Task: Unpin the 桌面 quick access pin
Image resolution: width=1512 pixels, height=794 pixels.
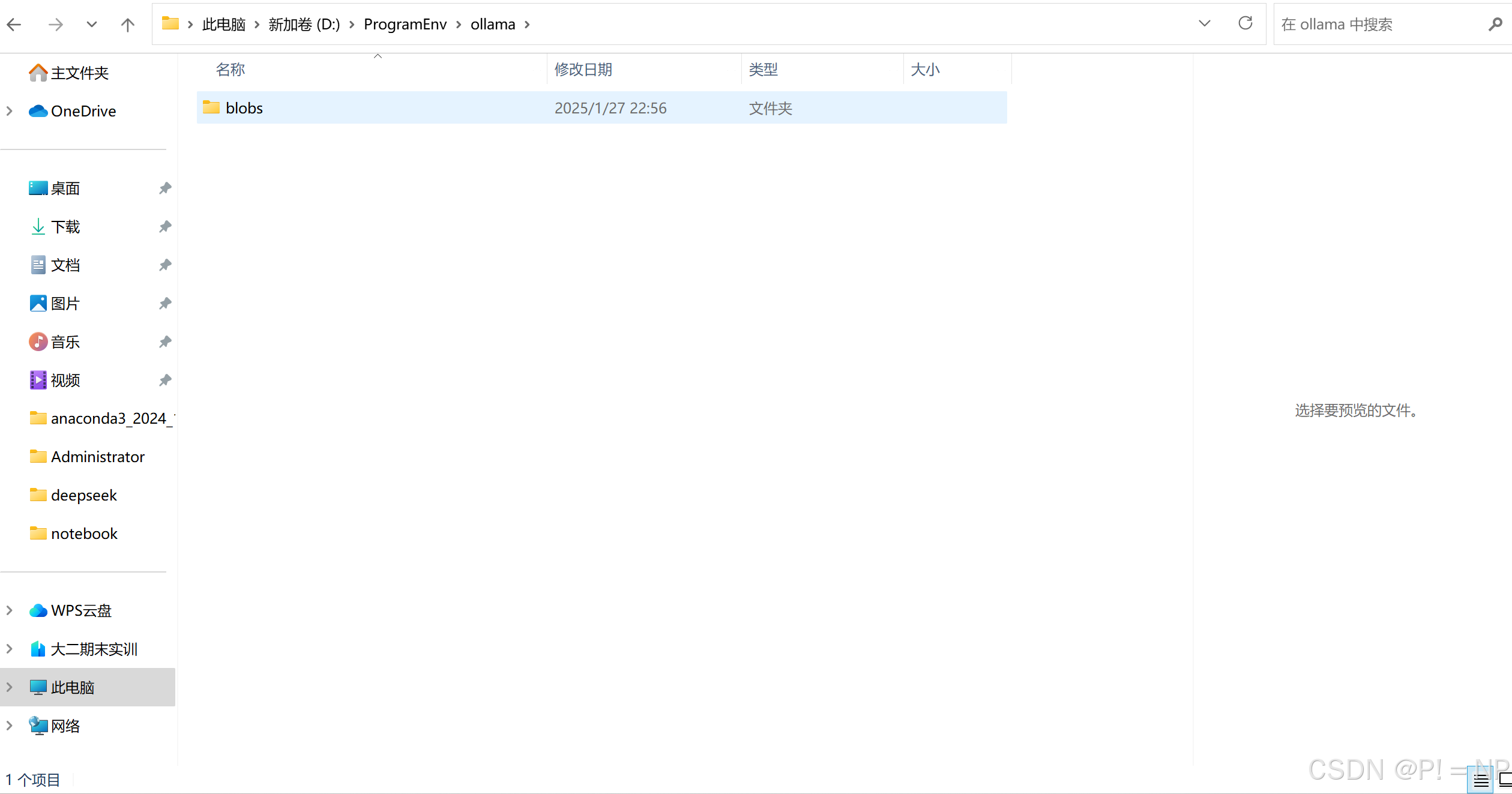Action: (x=165, y=188)
